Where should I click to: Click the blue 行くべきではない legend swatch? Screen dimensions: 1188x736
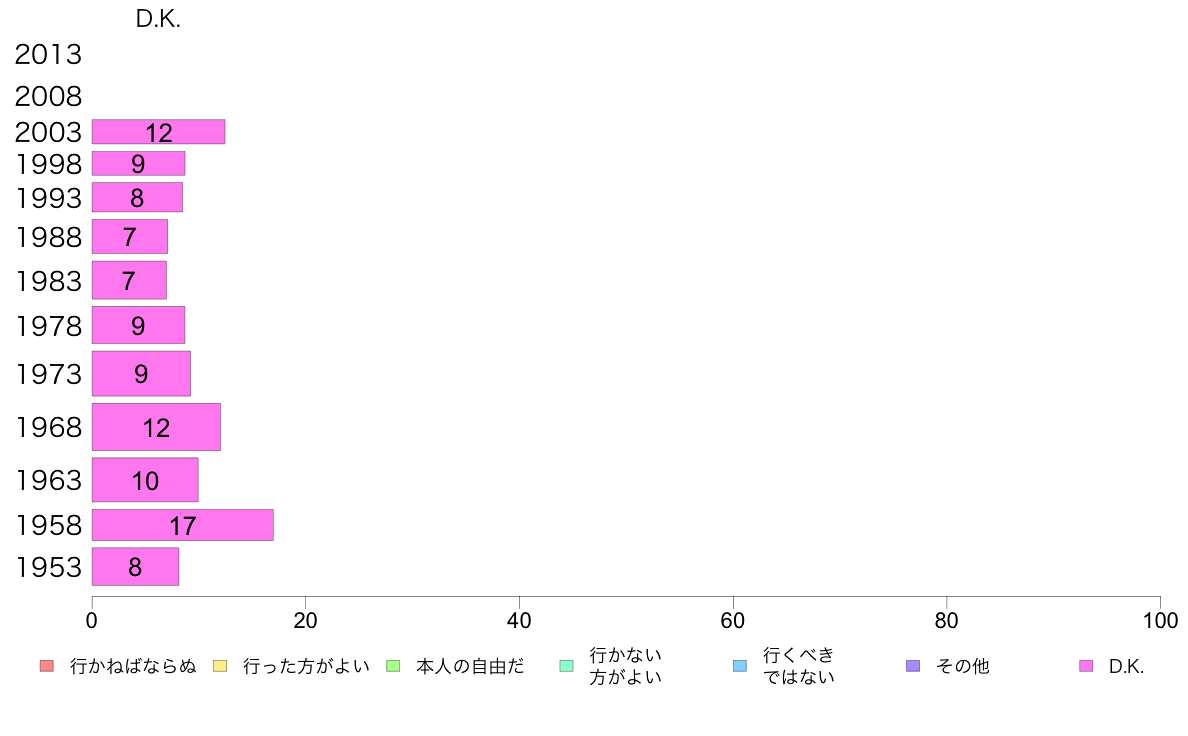(740, 666)
